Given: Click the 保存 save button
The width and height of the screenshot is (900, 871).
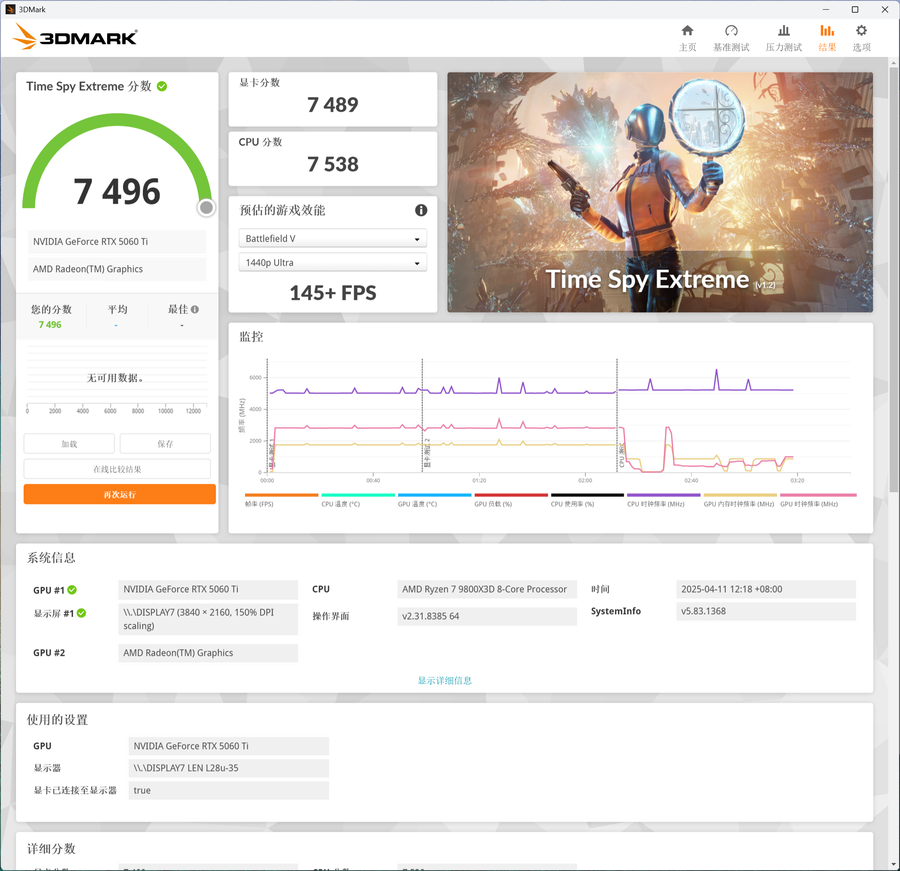Looking at the screenshot, I should [x=165, y=444].
